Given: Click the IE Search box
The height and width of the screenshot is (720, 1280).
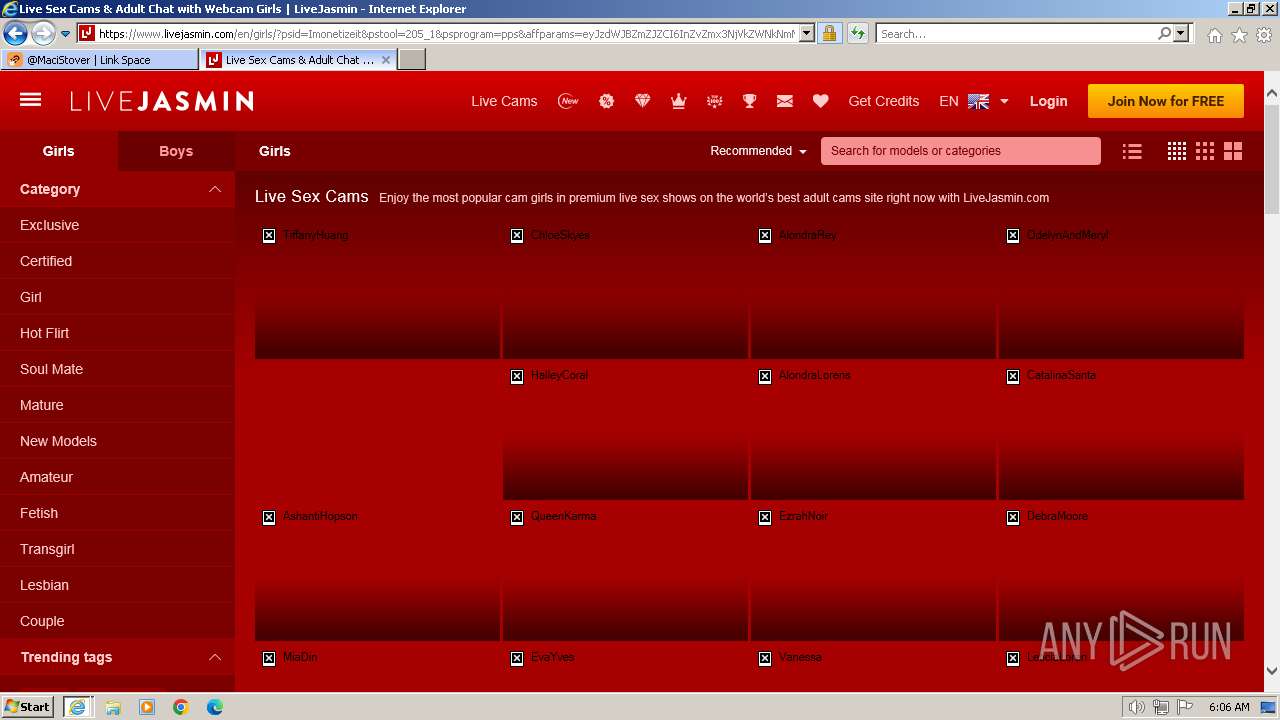Looking at the screenshot, I should point(1017,33).
